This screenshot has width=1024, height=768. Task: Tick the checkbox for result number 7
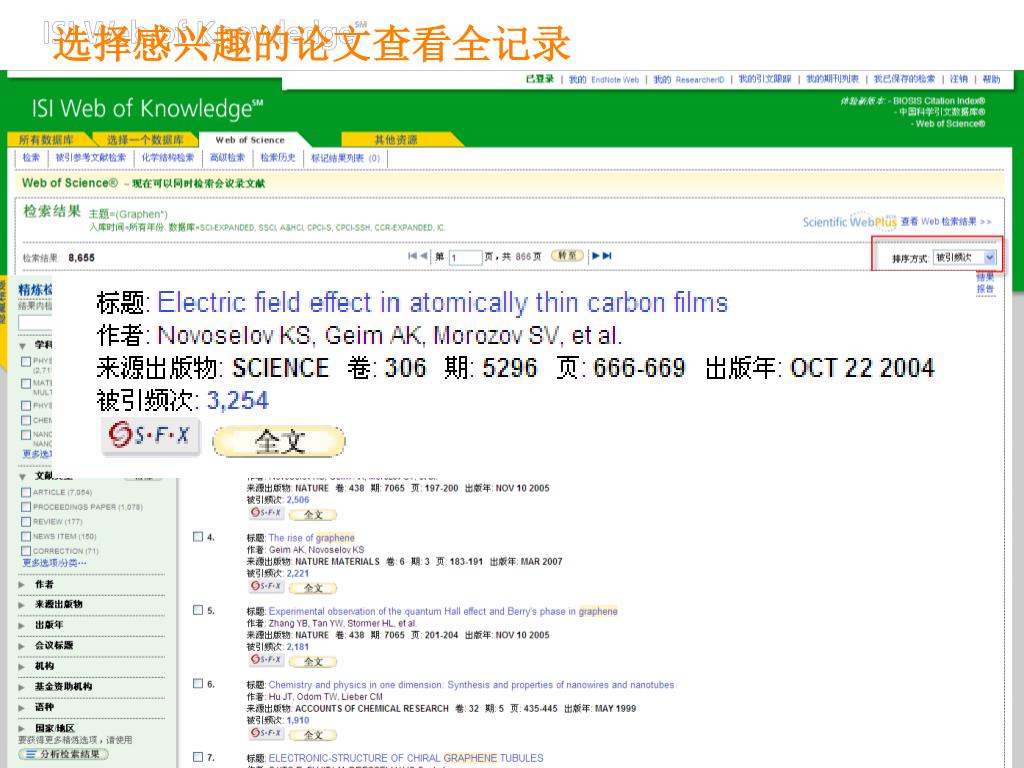click(x=198, y=757)
